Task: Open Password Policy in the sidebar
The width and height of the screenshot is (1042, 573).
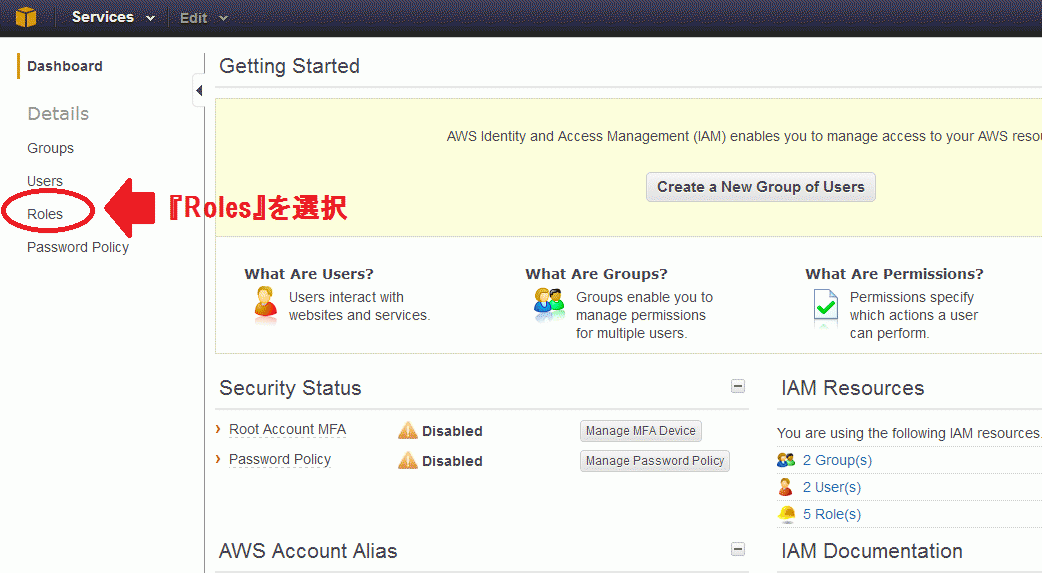Action: click(x=78, y=247)
